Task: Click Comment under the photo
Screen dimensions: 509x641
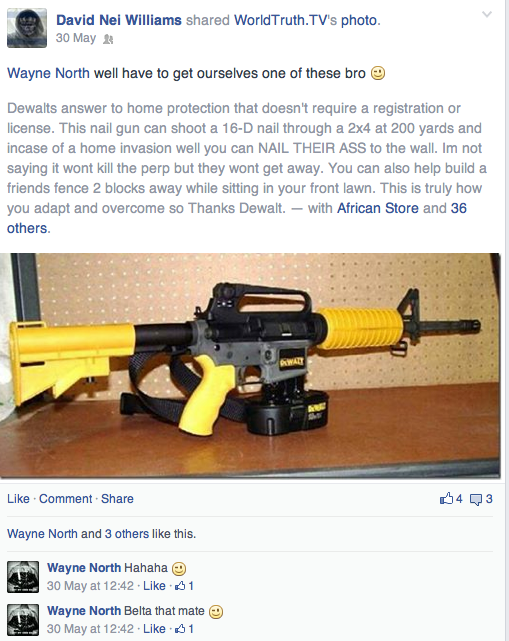Action: tap(65, 499)
